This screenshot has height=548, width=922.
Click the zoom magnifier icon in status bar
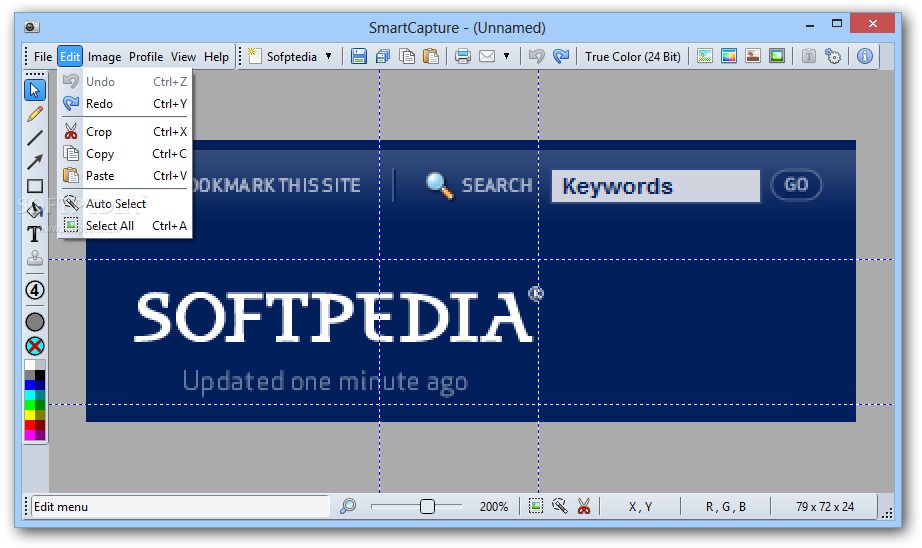click(348, 506)
